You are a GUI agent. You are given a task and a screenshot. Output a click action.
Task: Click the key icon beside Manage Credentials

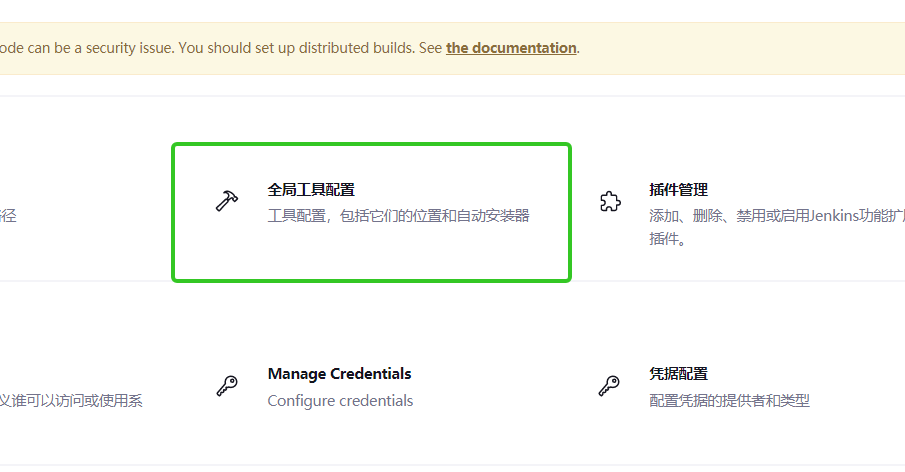click(x=227, y=386)
